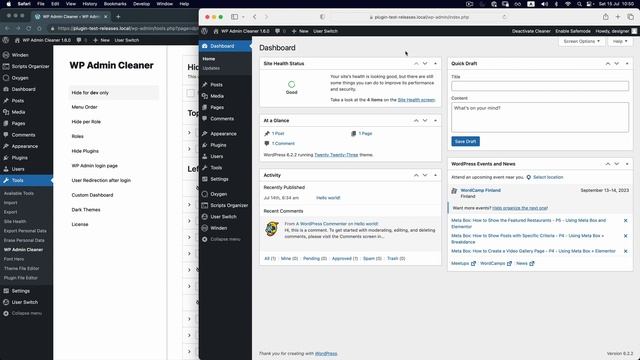Open User Switch icon in front sidebar
640x360 pixels.
pyautogui.click(x=205, y=217)
